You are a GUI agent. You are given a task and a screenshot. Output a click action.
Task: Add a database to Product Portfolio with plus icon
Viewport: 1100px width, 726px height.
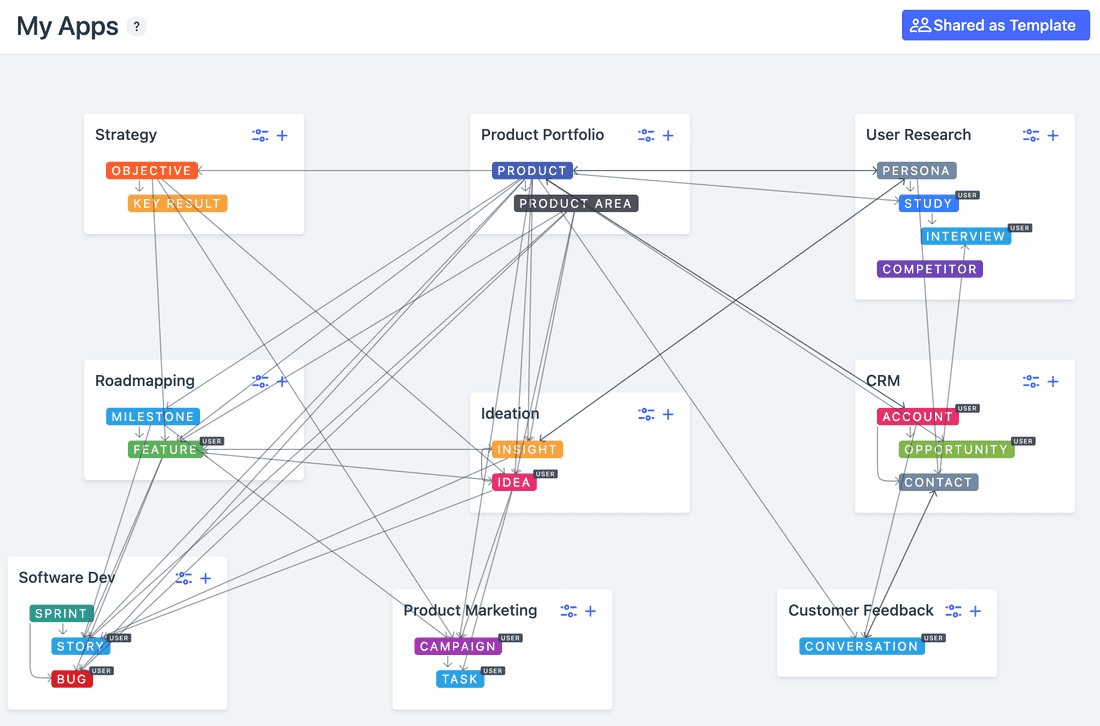tap(668, 135)
